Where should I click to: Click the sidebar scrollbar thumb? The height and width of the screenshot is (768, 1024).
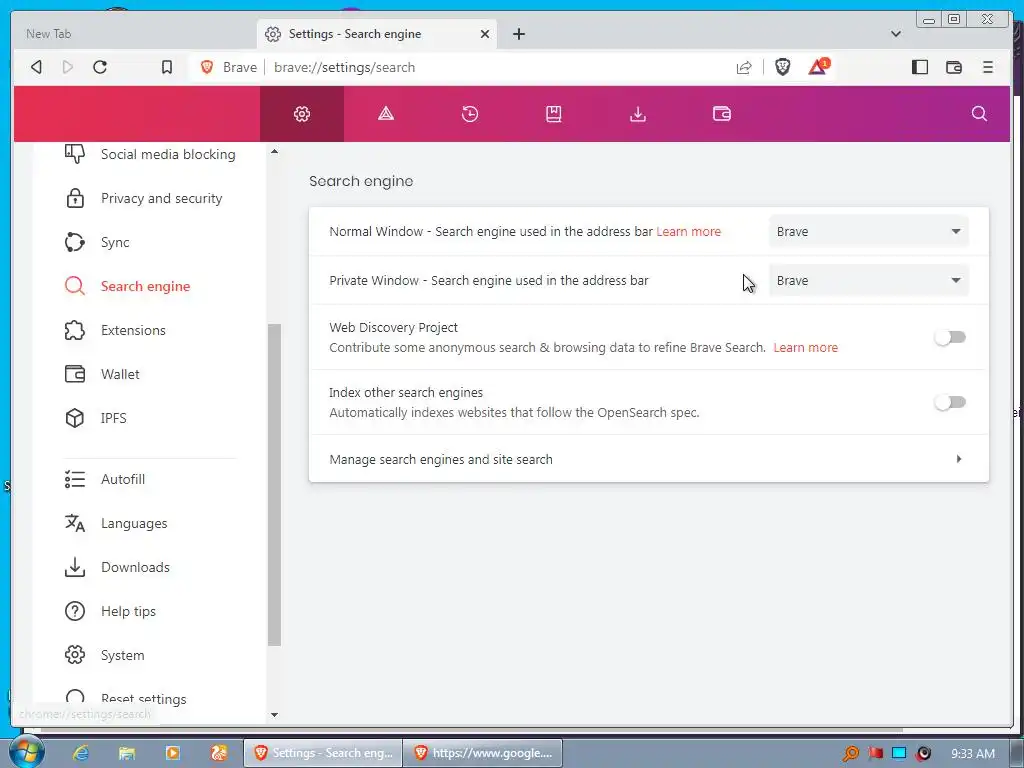[x=274, y=485]
